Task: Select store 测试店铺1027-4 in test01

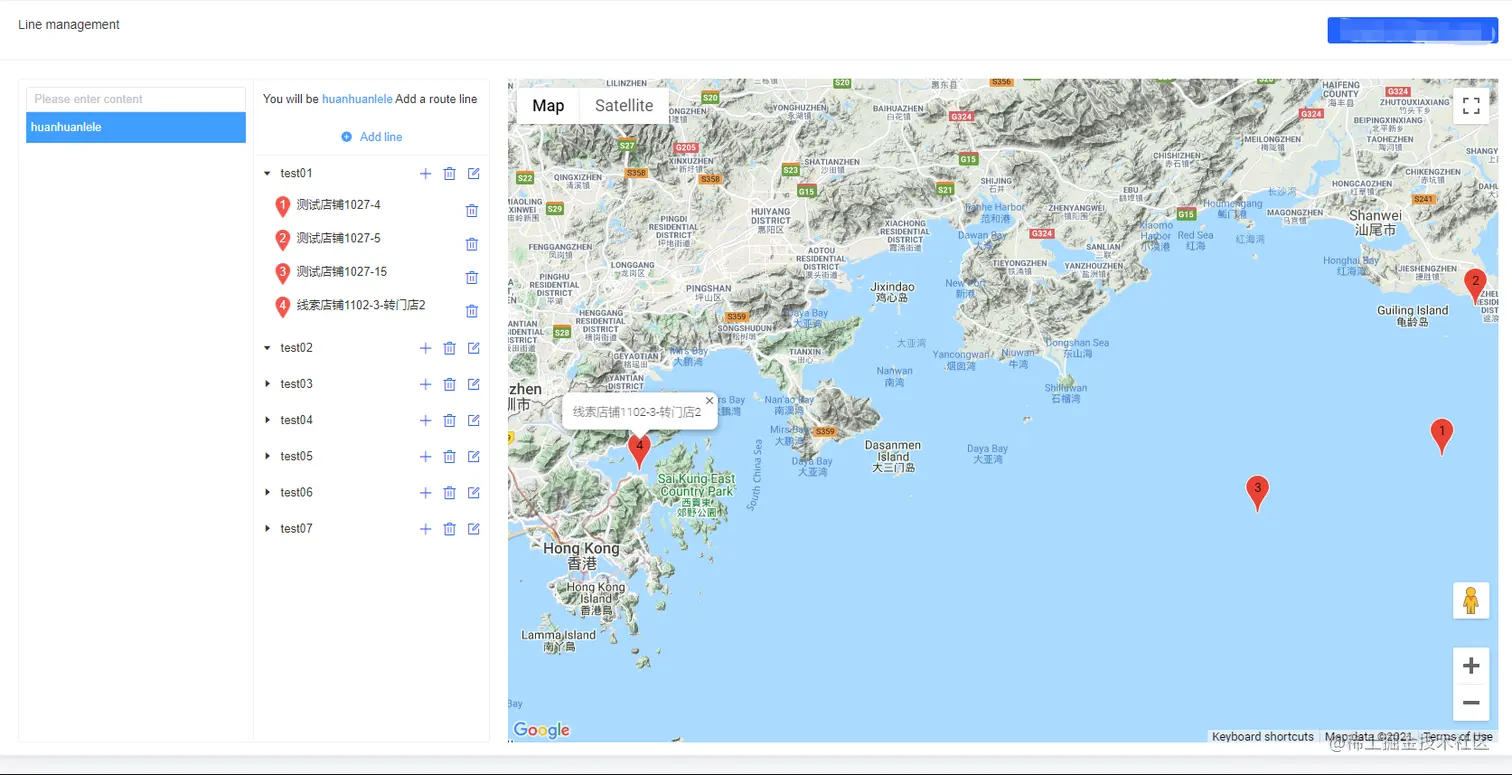Action: point(339,205)
